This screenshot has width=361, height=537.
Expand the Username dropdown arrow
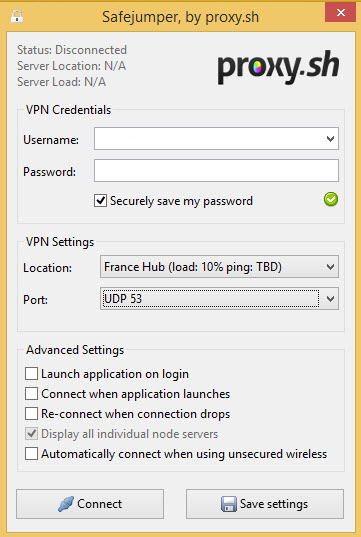[x=330, y=139]
